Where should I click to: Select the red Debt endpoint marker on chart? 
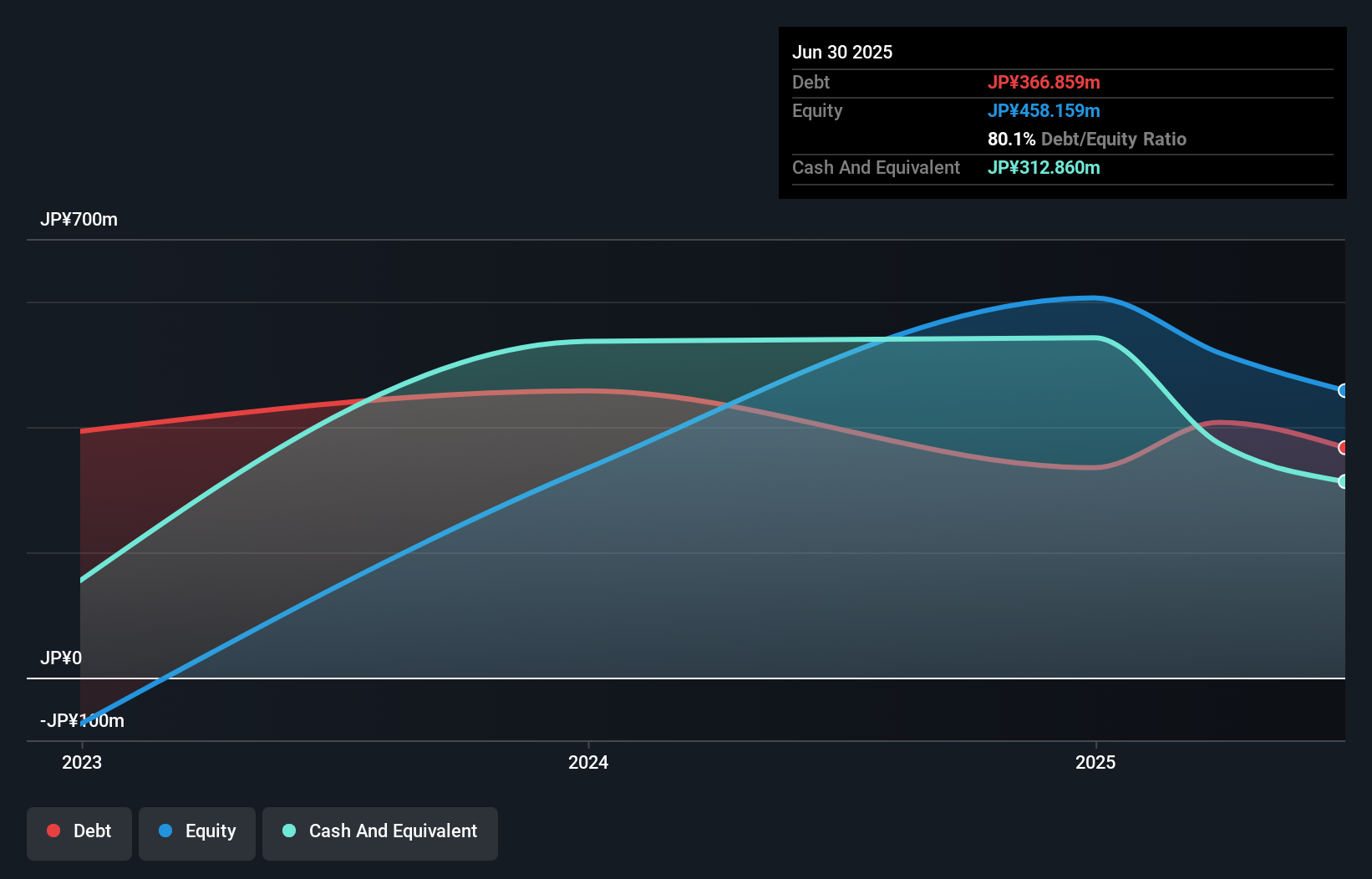[x=1344, y=448]
